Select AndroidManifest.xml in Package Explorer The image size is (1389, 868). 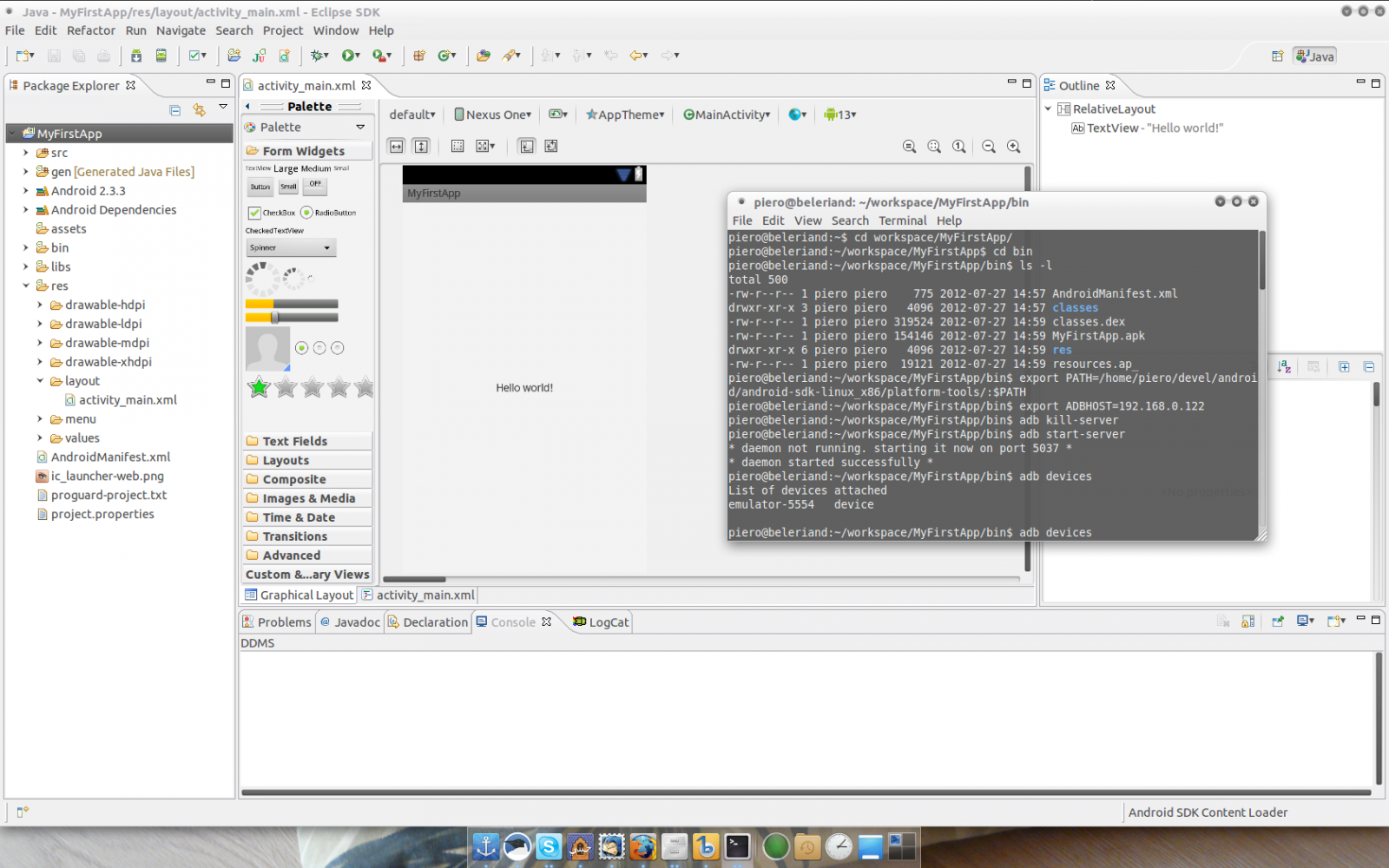(x=110, y=457)
